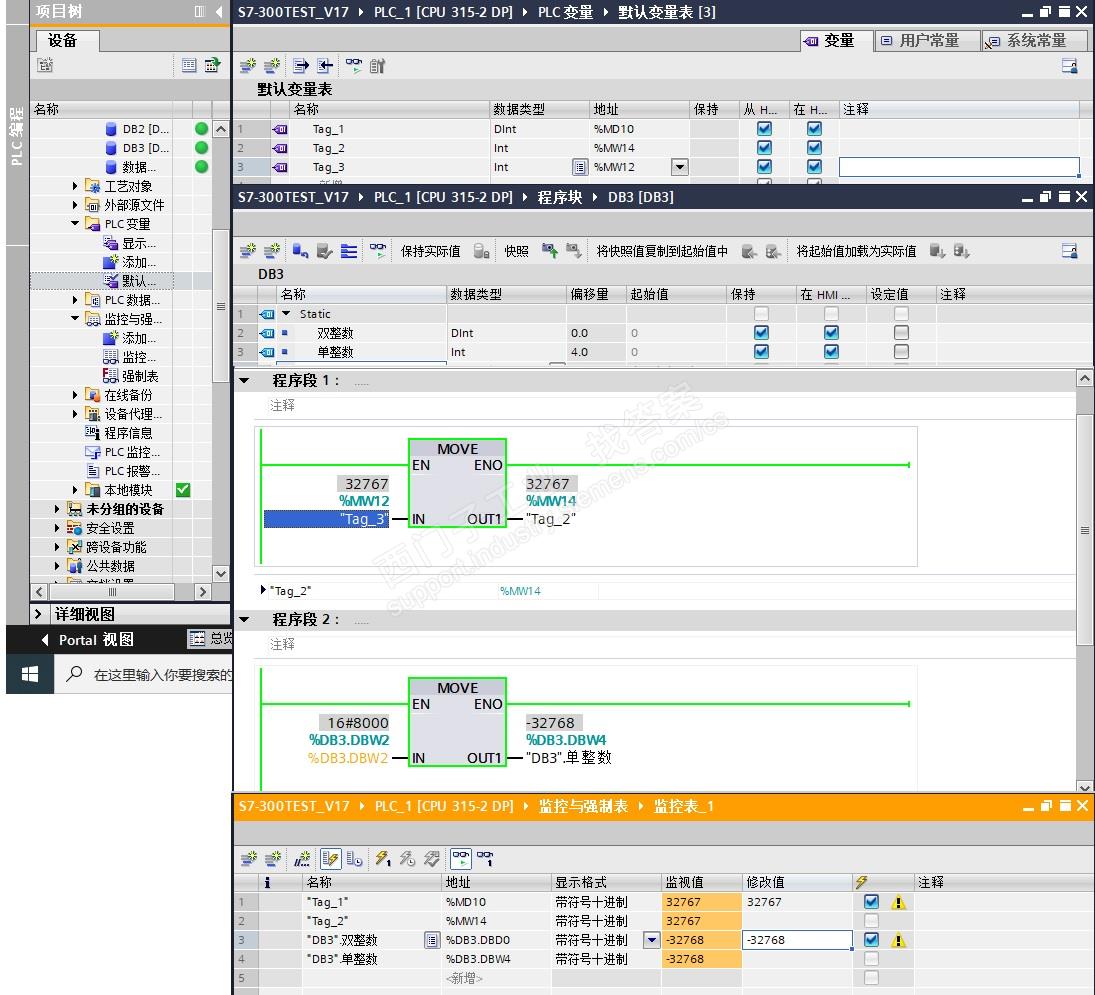Click monitor glasses icon in DB3 toolbar
Screen dimensions: 1095x995
click(378, 251)
